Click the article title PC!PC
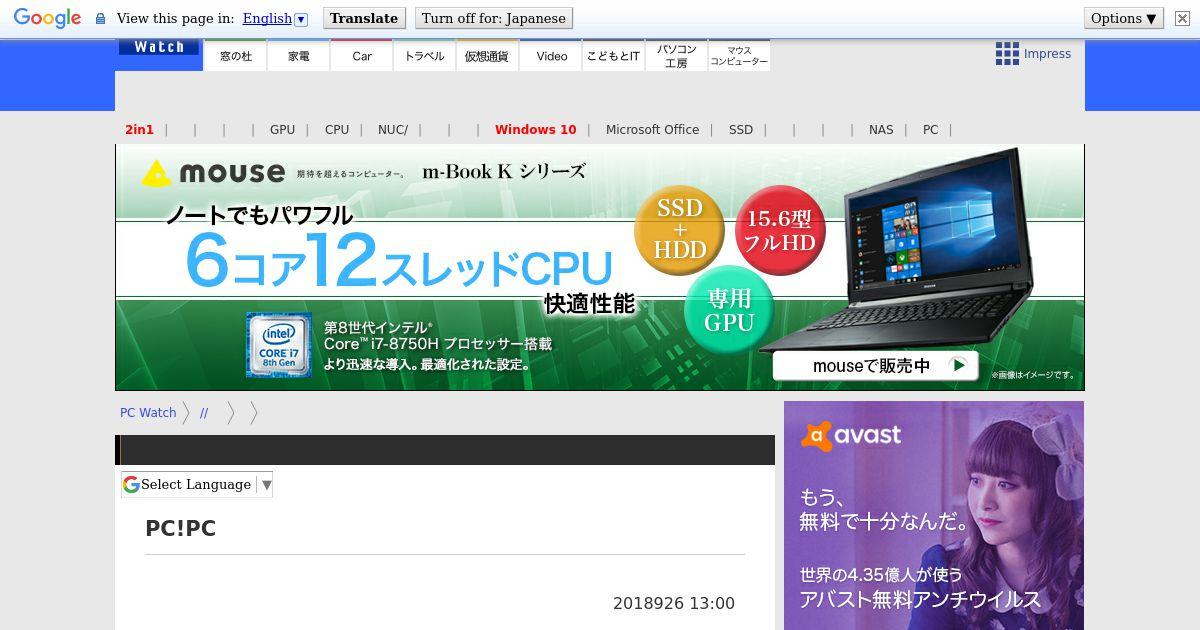 tap(181, 528)
